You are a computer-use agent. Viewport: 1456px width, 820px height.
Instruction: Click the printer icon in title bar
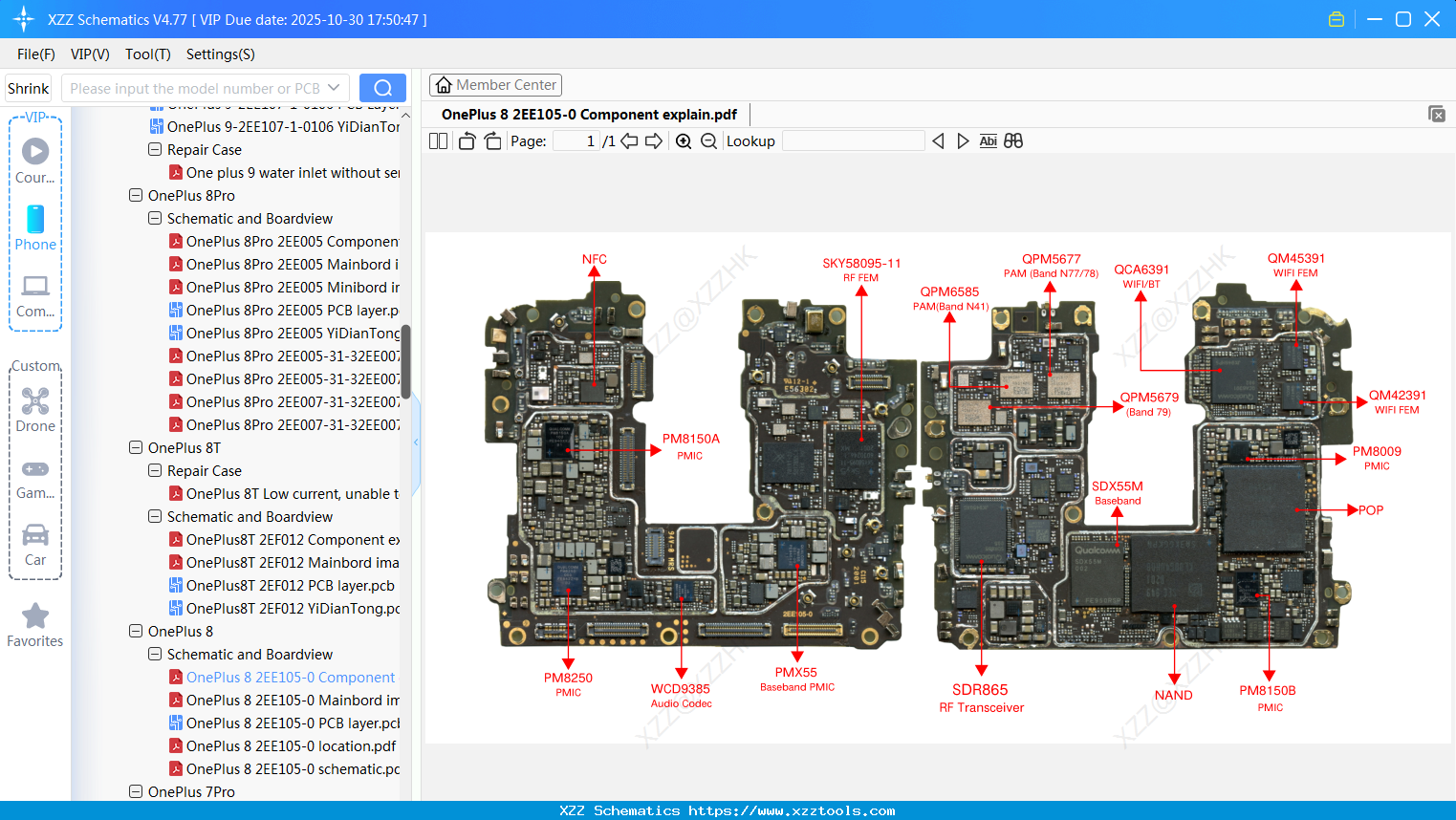(x=1336, y=18)
